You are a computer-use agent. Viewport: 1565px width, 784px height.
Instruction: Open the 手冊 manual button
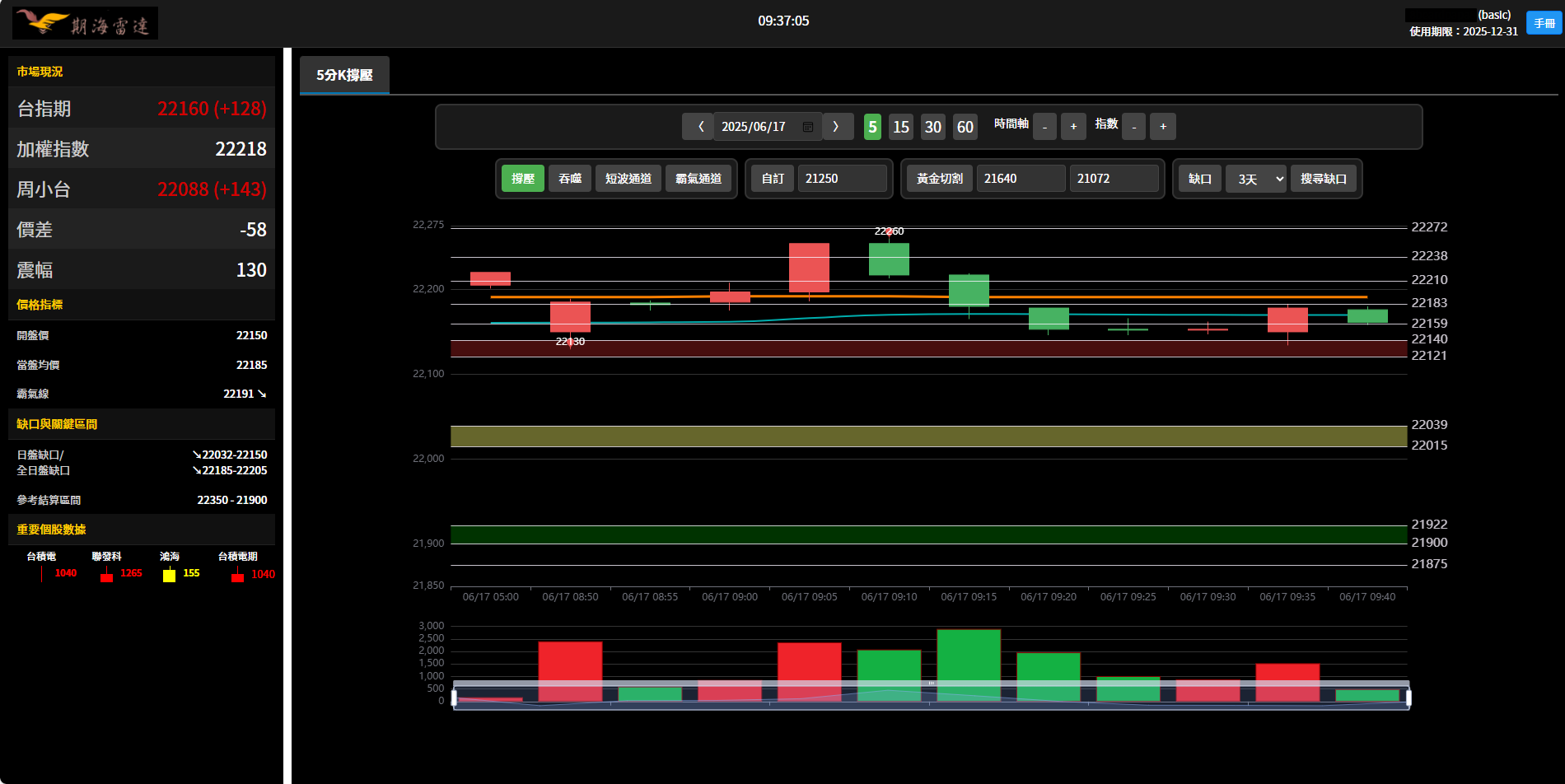click(1544, 23)
